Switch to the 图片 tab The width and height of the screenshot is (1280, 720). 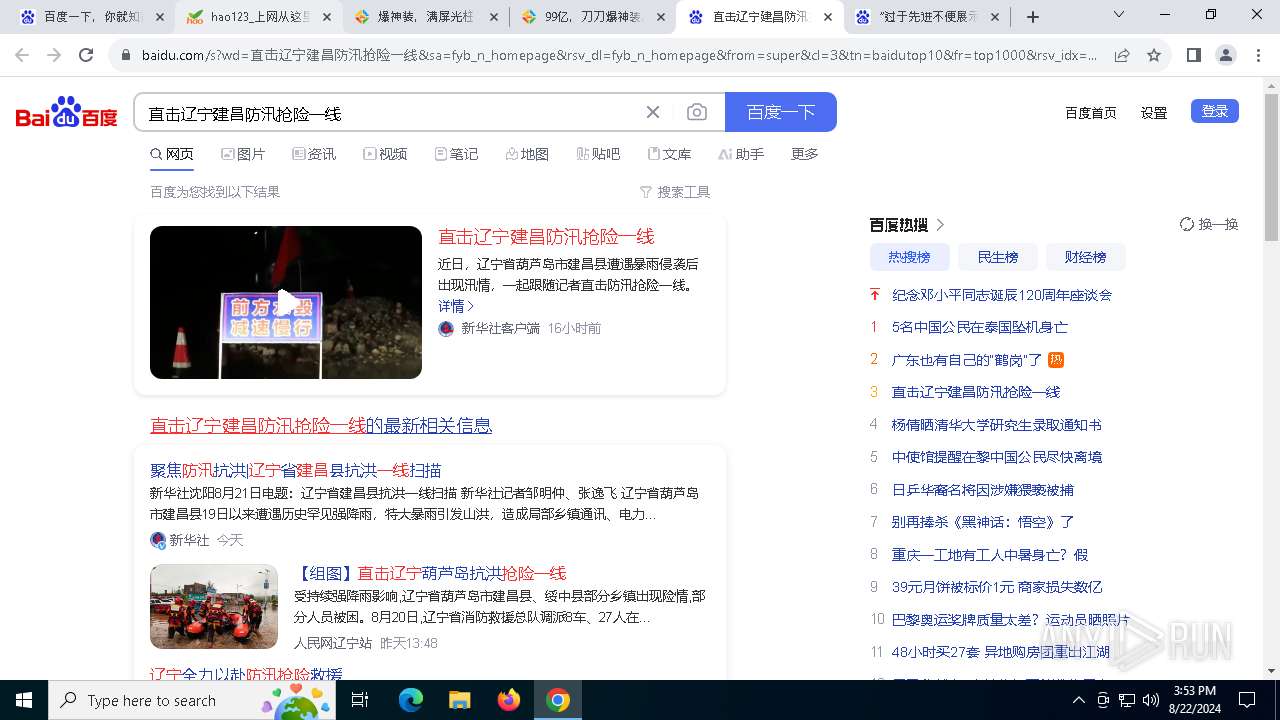point(243,154)
